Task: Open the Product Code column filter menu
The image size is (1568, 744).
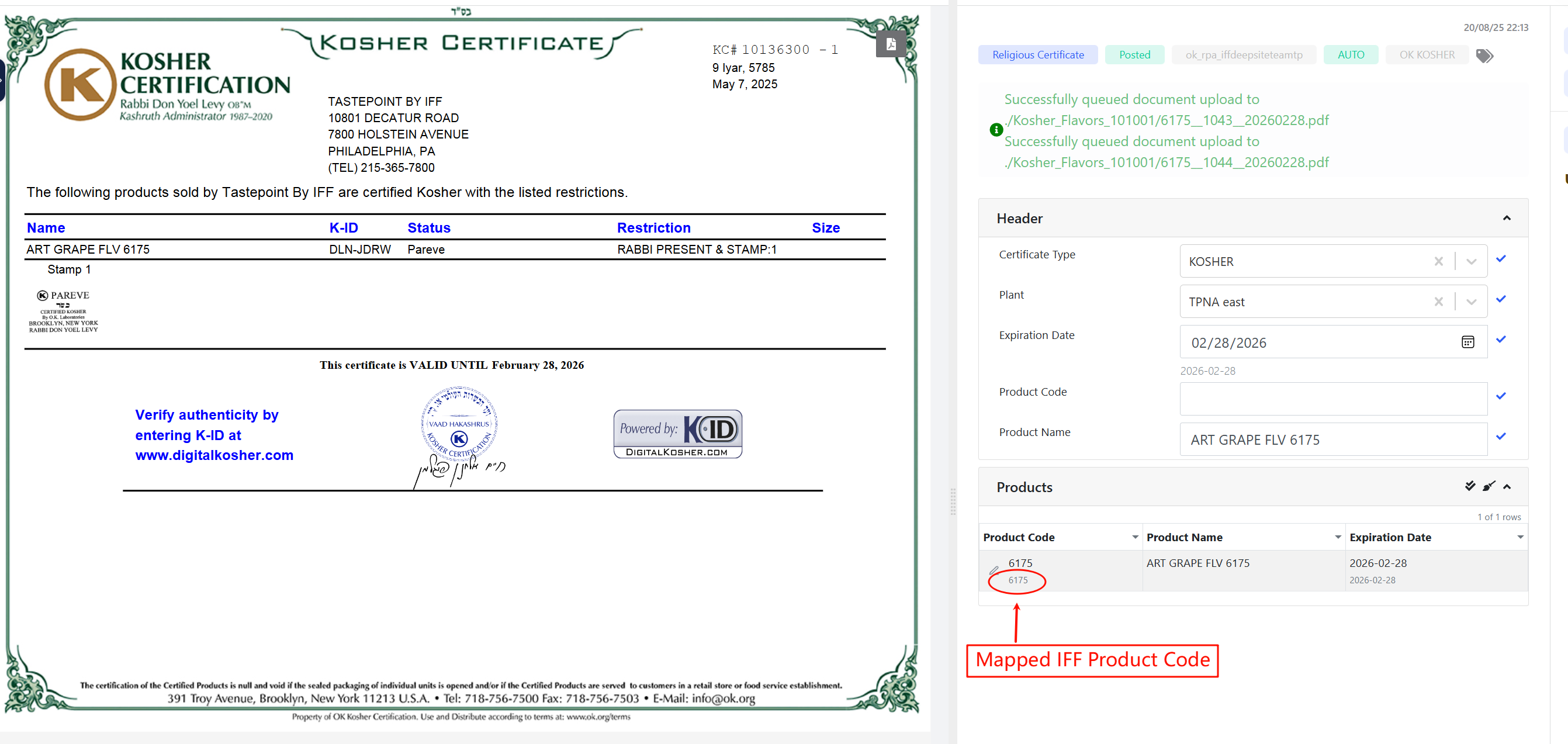Action: (1134, 537)
